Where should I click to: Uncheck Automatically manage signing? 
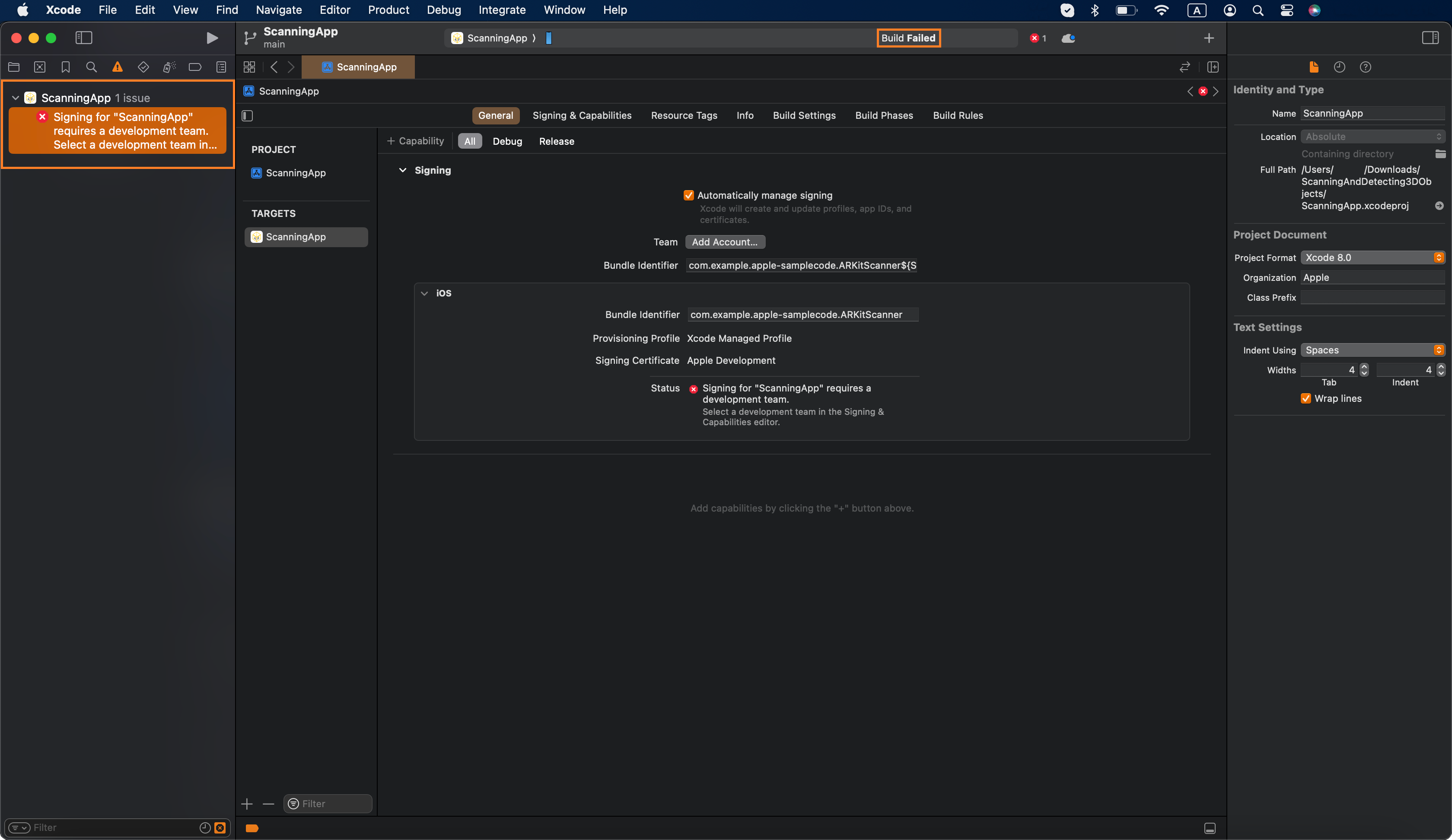[x=688, y=195]
